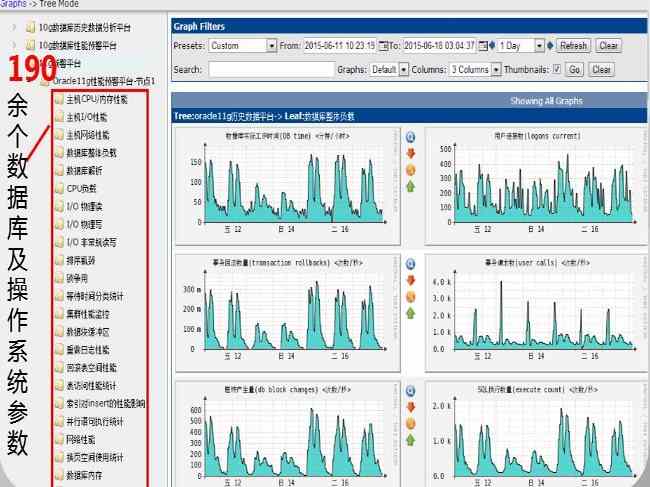Image resolution: width=650 pixels, height=487 pixels.
Task: Toggle the Thumbnails checkbox
Action: pos(557,69)
